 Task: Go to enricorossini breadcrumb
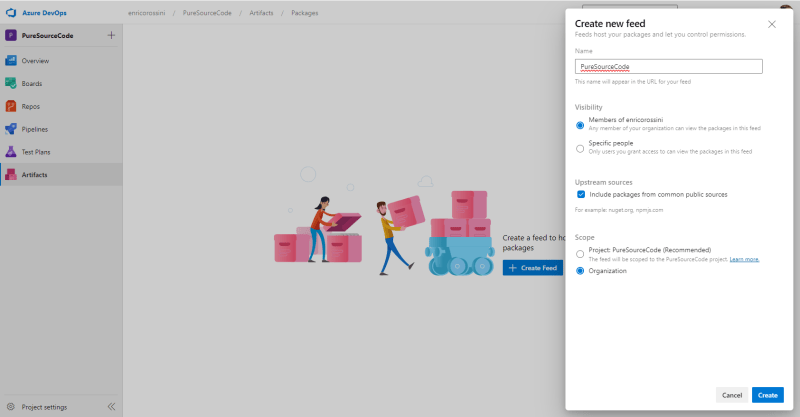146,13
